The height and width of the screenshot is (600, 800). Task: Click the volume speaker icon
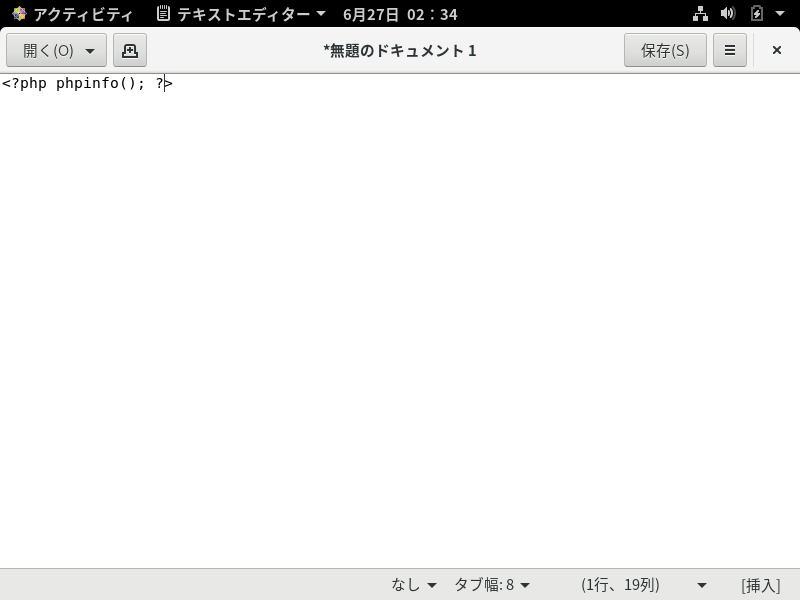click(727, 14)
